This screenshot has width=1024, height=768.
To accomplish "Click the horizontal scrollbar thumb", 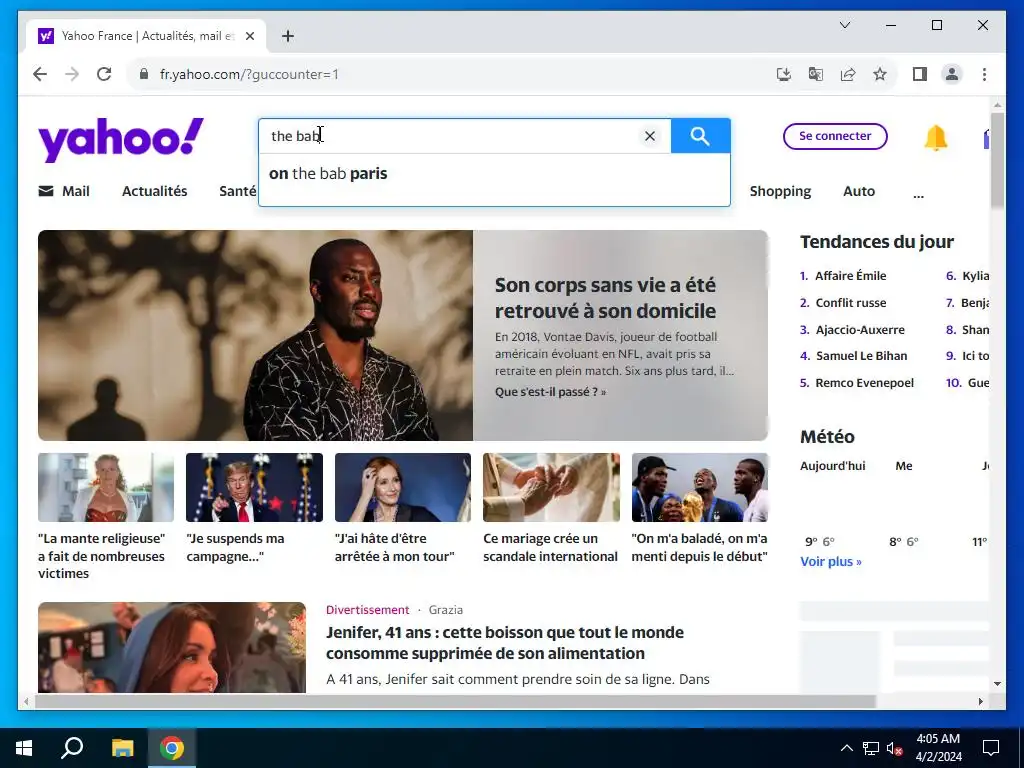I will pos(455,701).
